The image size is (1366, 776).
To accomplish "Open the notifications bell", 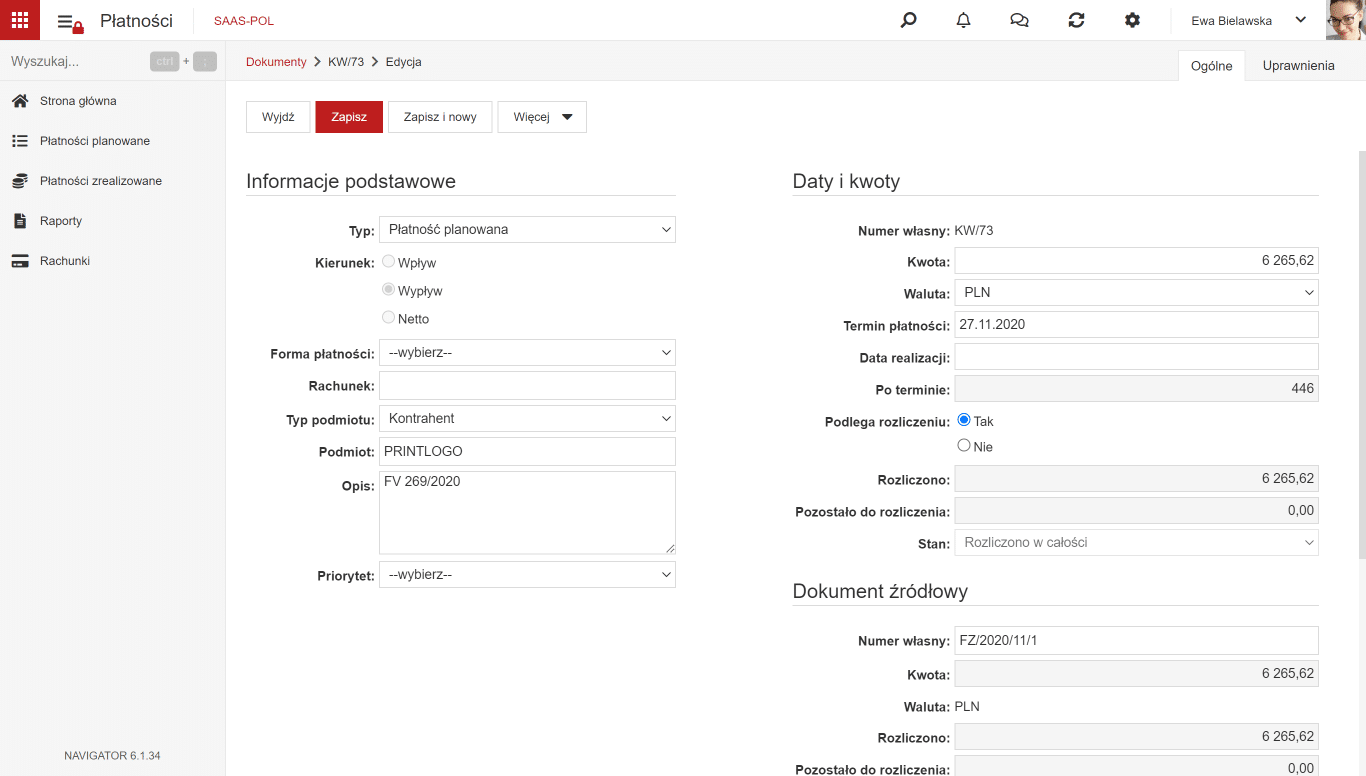I will tap(964, 20).
